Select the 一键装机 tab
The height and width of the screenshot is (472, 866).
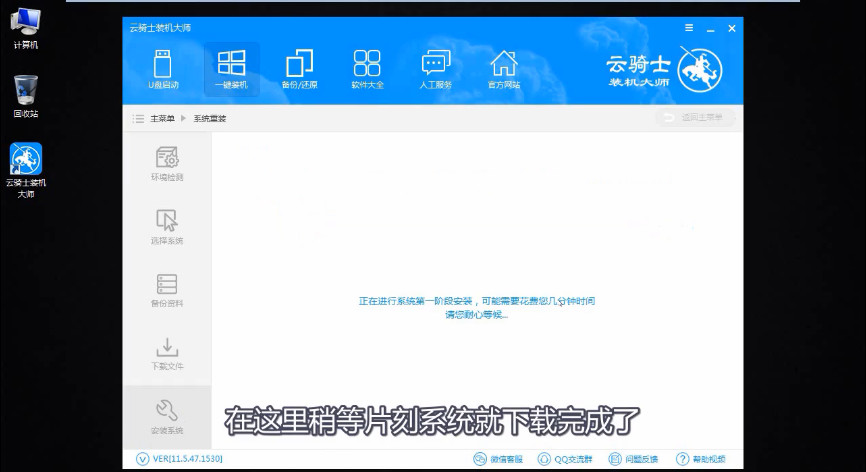point(231,70)
